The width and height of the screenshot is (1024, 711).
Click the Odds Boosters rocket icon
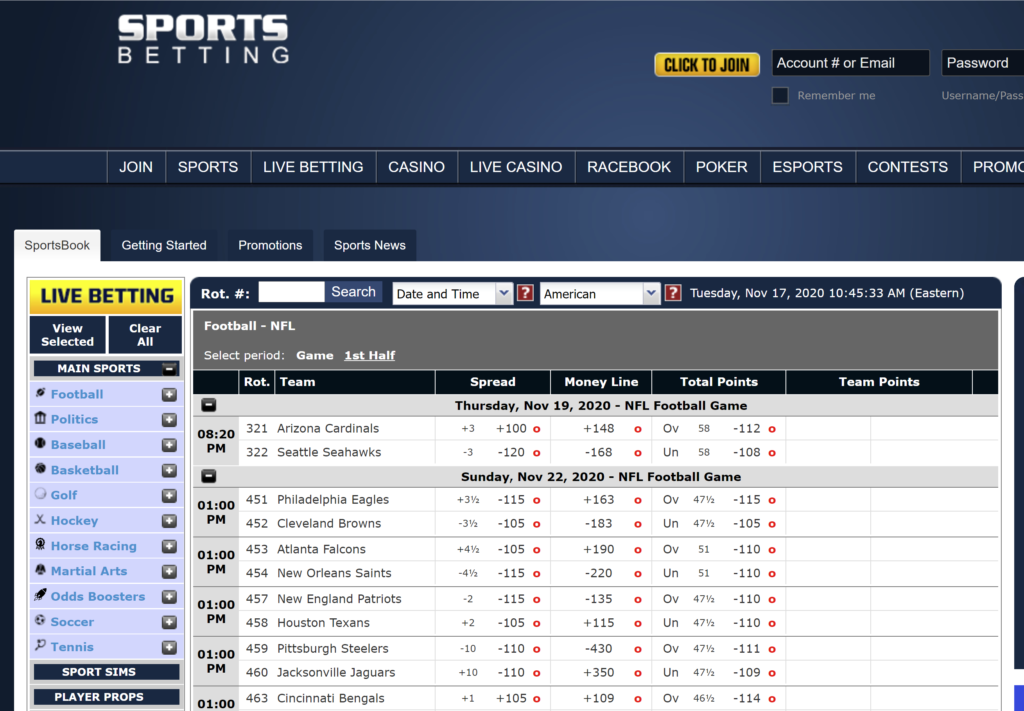(x=40, y=596)
